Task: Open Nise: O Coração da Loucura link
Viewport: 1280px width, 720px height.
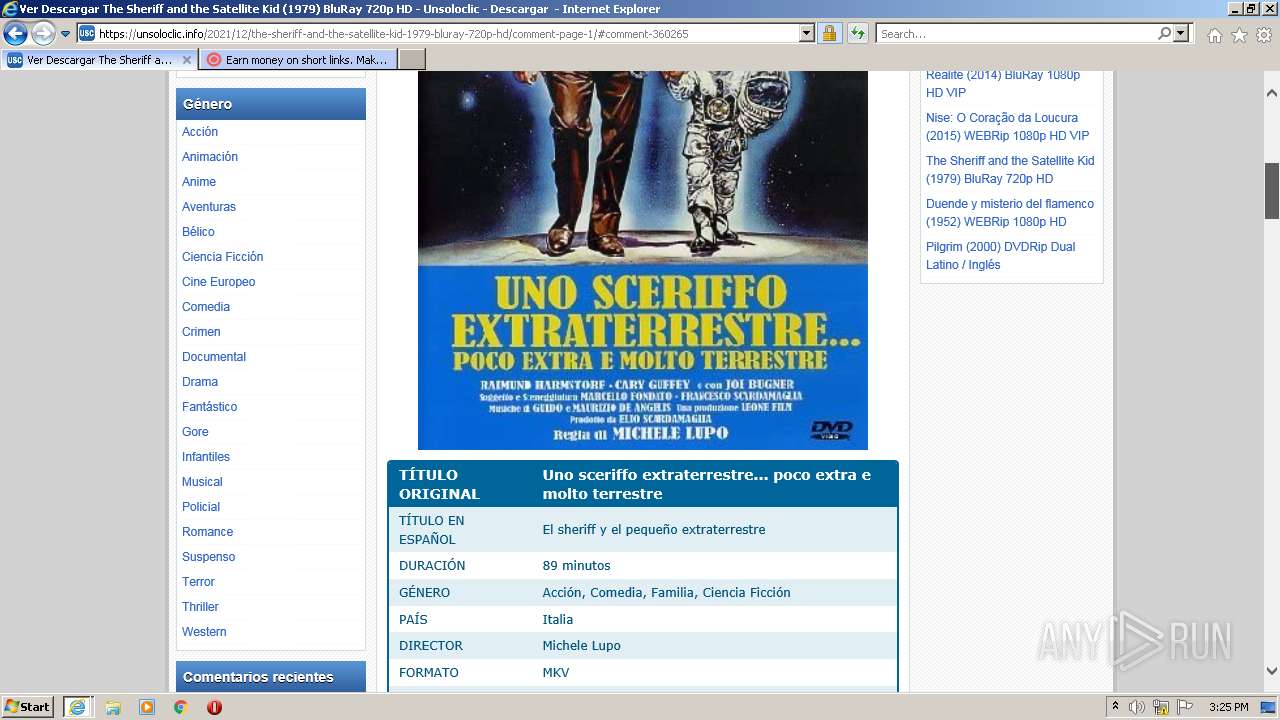Action: pyautogui.click(x=1007, y=127)
